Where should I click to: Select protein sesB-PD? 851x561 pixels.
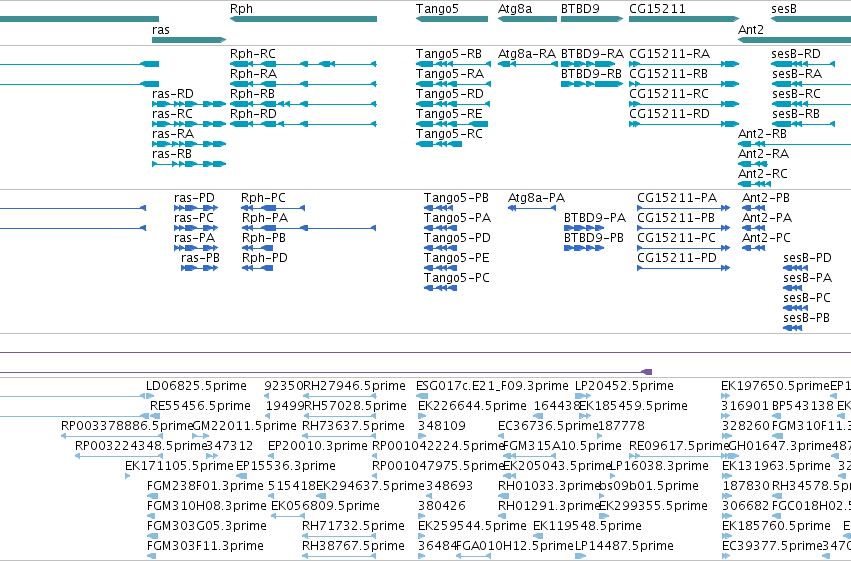click(x=796, y=268)
